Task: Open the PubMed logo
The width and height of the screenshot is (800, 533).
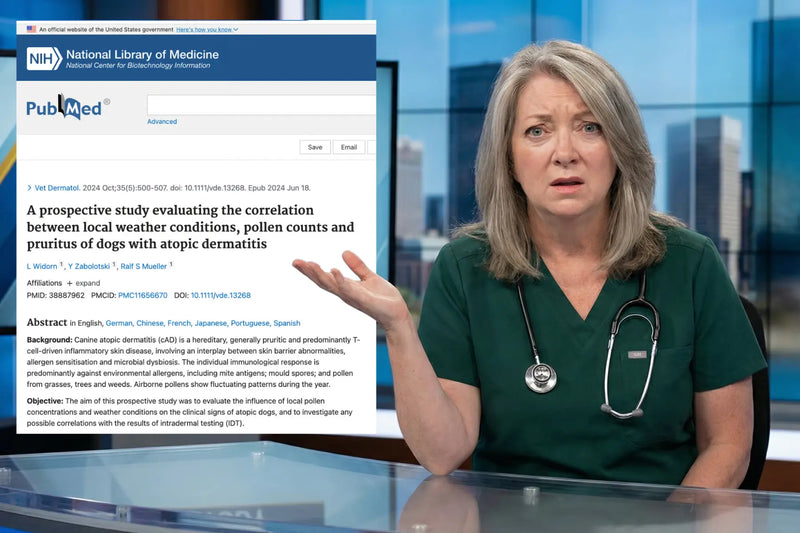Action: tap(64, 107)
